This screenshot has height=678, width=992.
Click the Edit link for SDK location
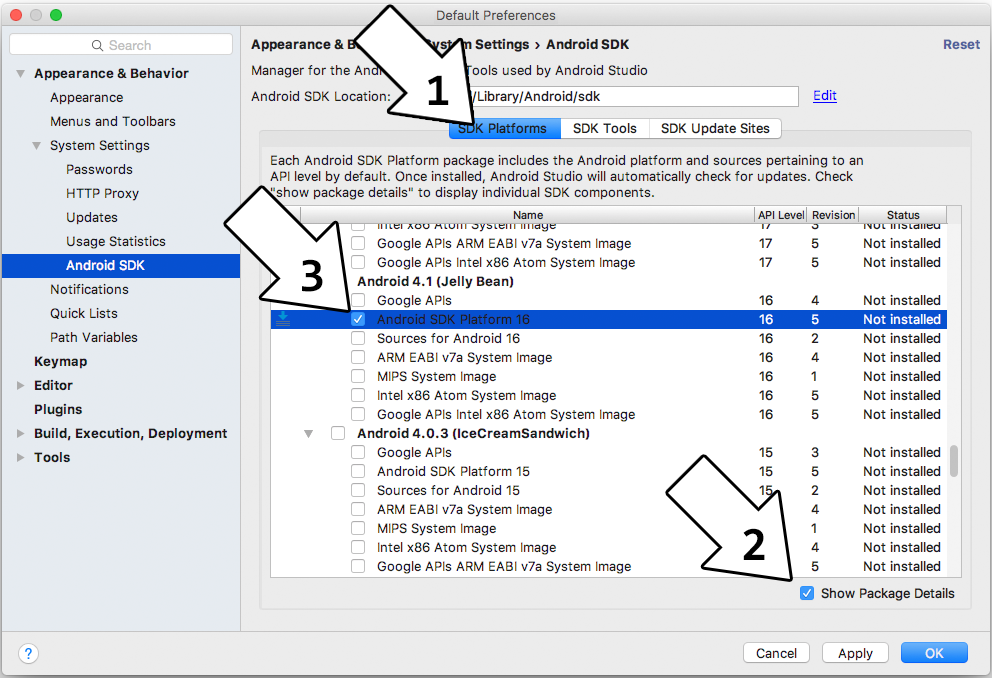coord(825,96)
